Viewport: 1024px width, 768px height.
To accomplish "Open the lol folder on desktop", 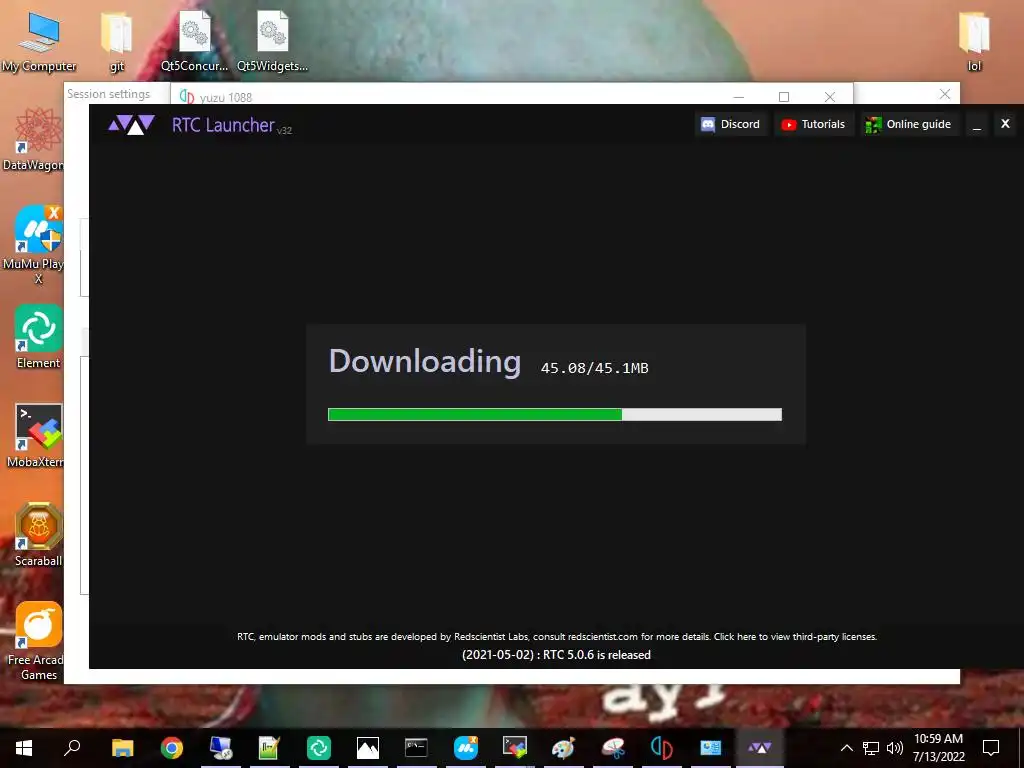I will click(974, 41).
